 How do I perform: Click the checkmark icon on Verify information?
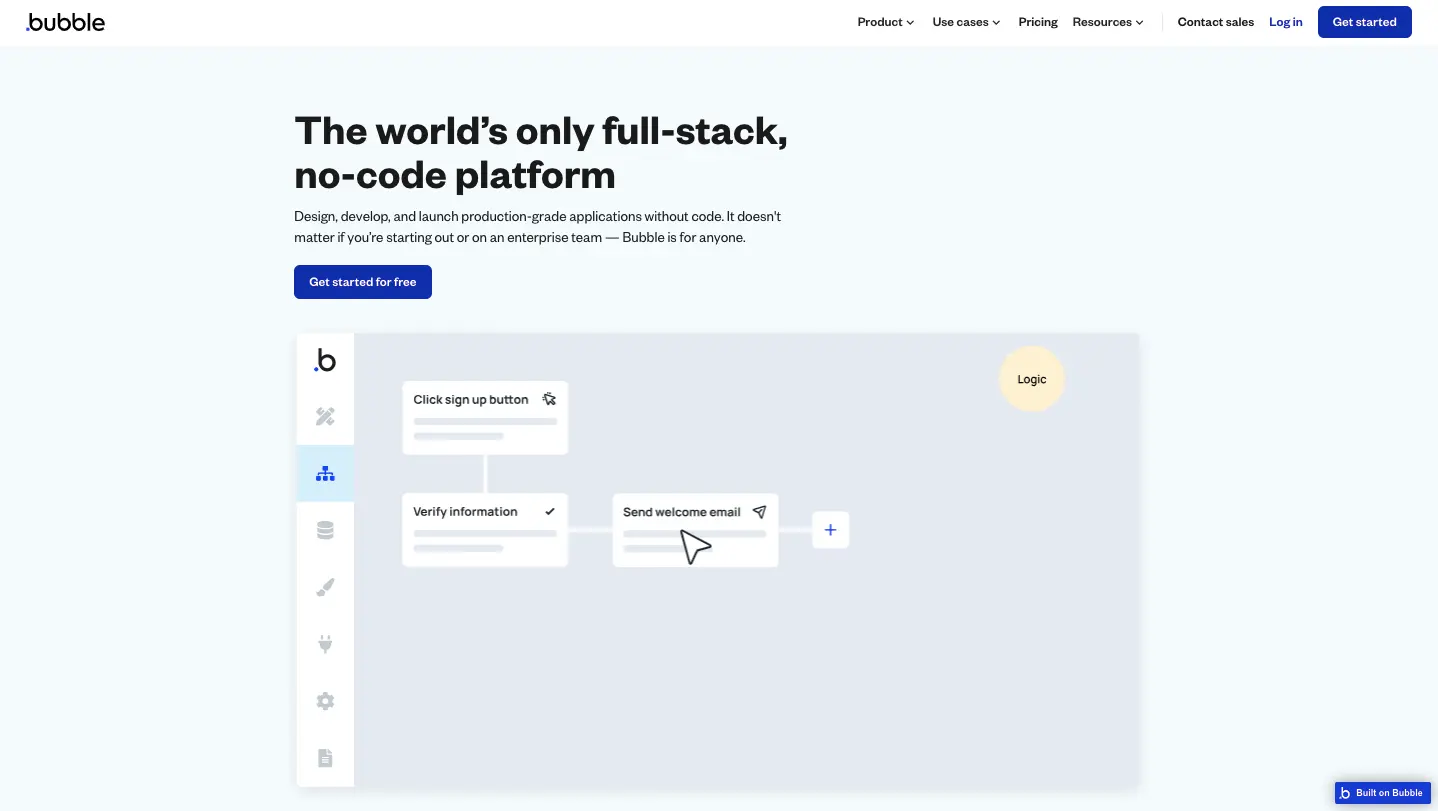coord(550,511)
